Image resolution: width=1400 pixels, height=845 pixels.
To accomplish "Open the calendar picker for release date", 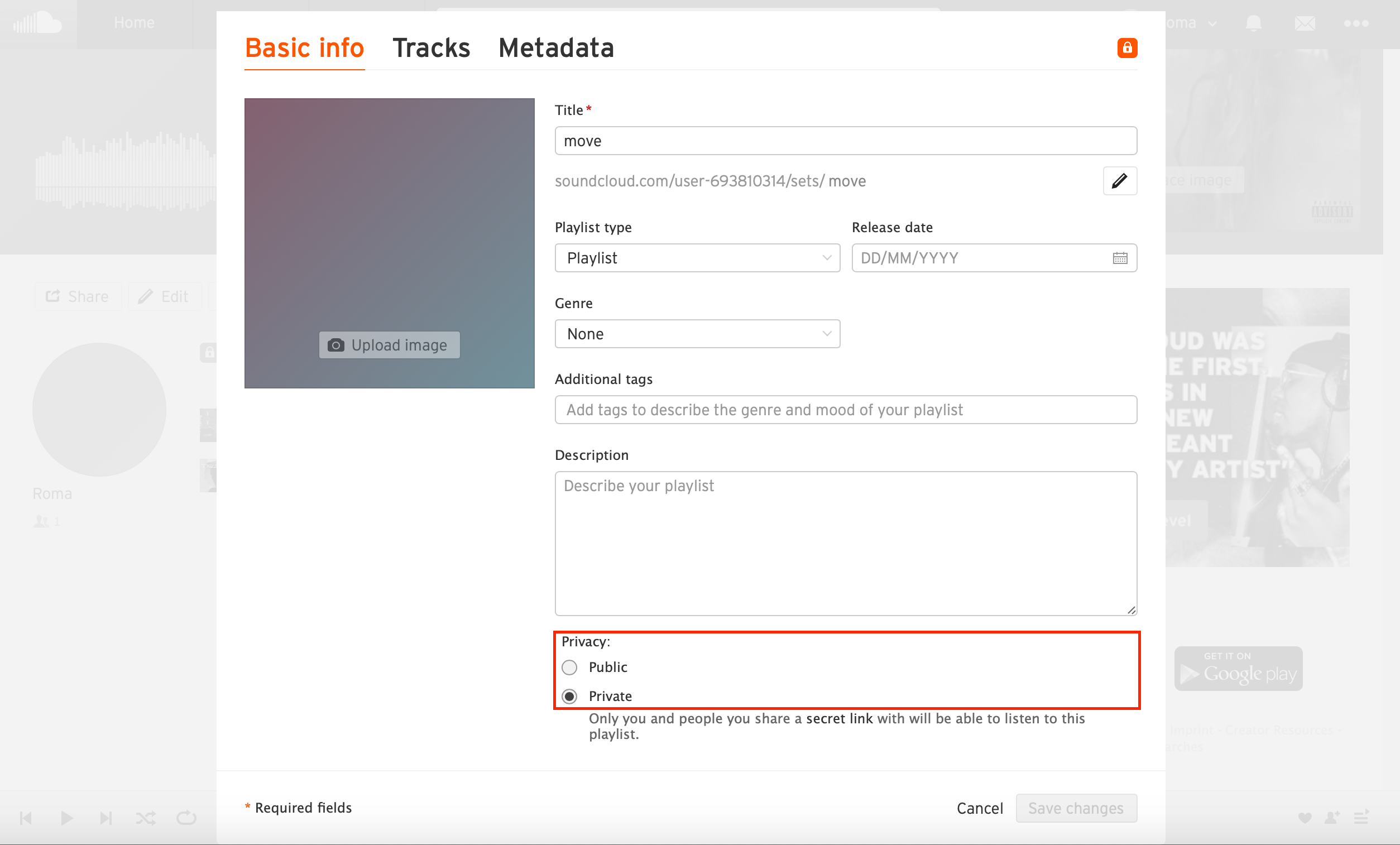I will [1120, 257].
